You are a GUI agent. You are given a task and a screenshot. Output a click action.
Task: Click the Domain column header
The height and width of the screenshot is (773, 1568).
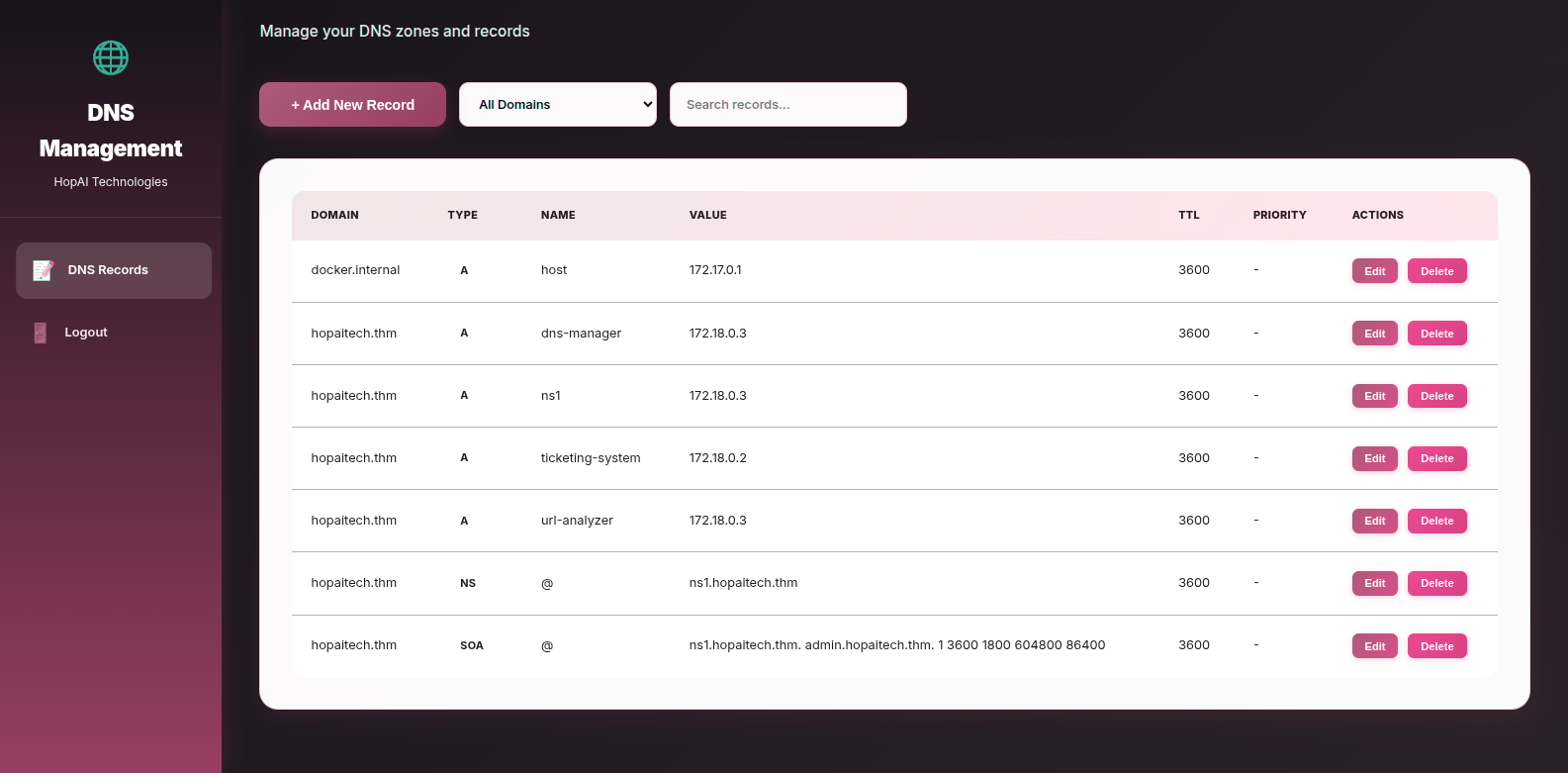(x=334, y=215)
